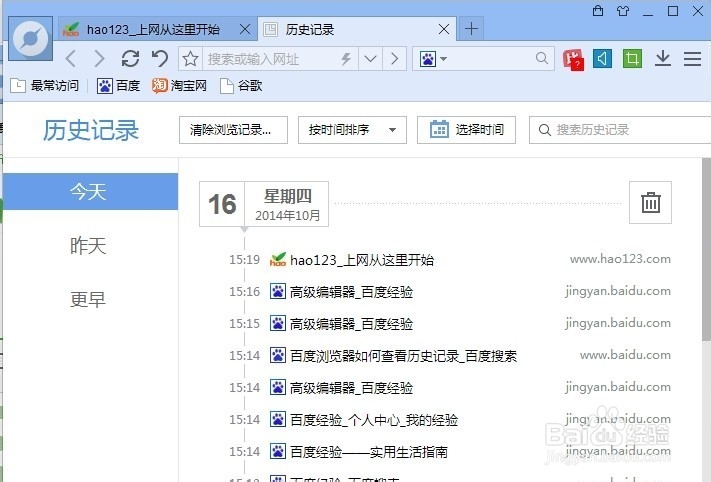Open the skin shirt icon in the title bar
711x482 pixels.
623,10
